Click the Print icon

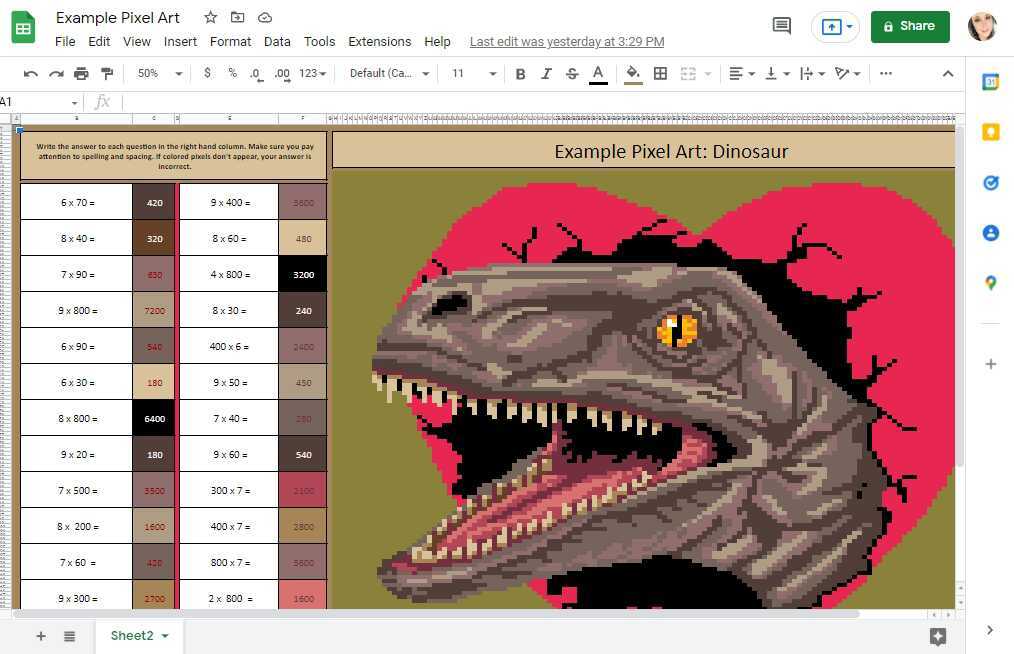click(x=81, y=73)
